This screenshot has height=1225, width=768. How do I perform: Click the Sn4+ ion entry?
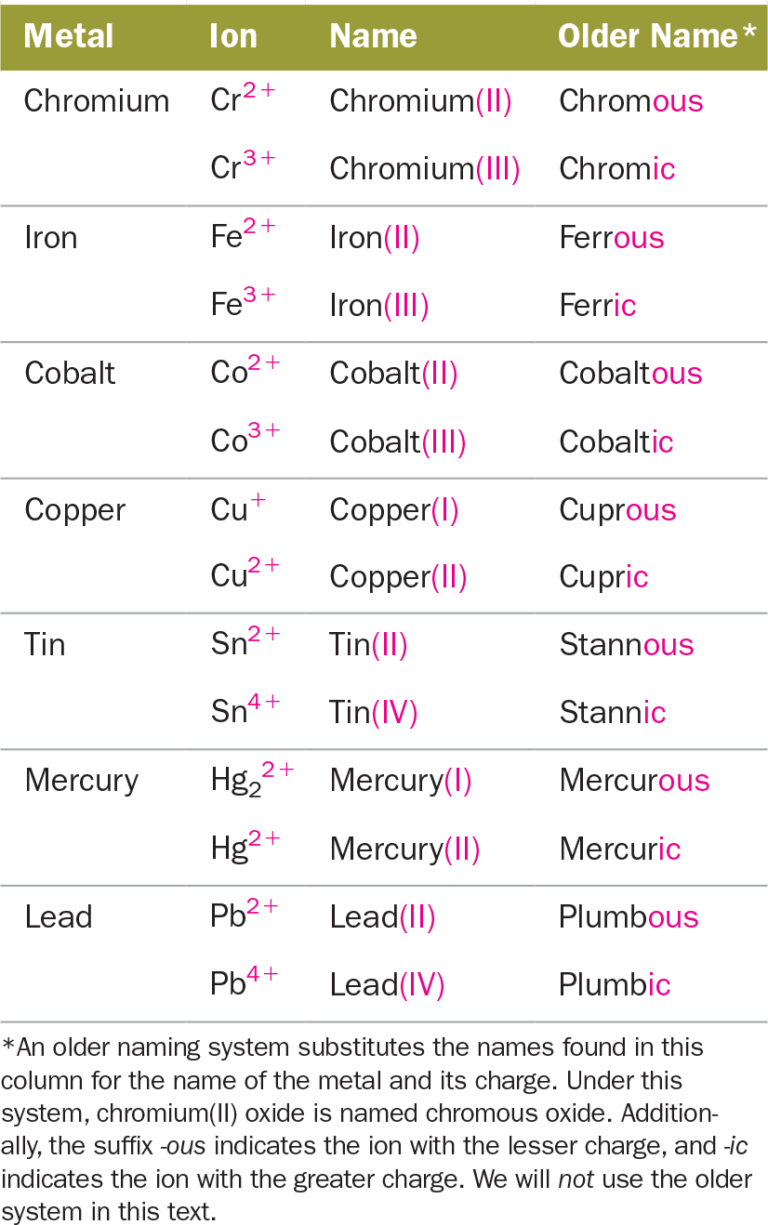[x=245, y=710]
